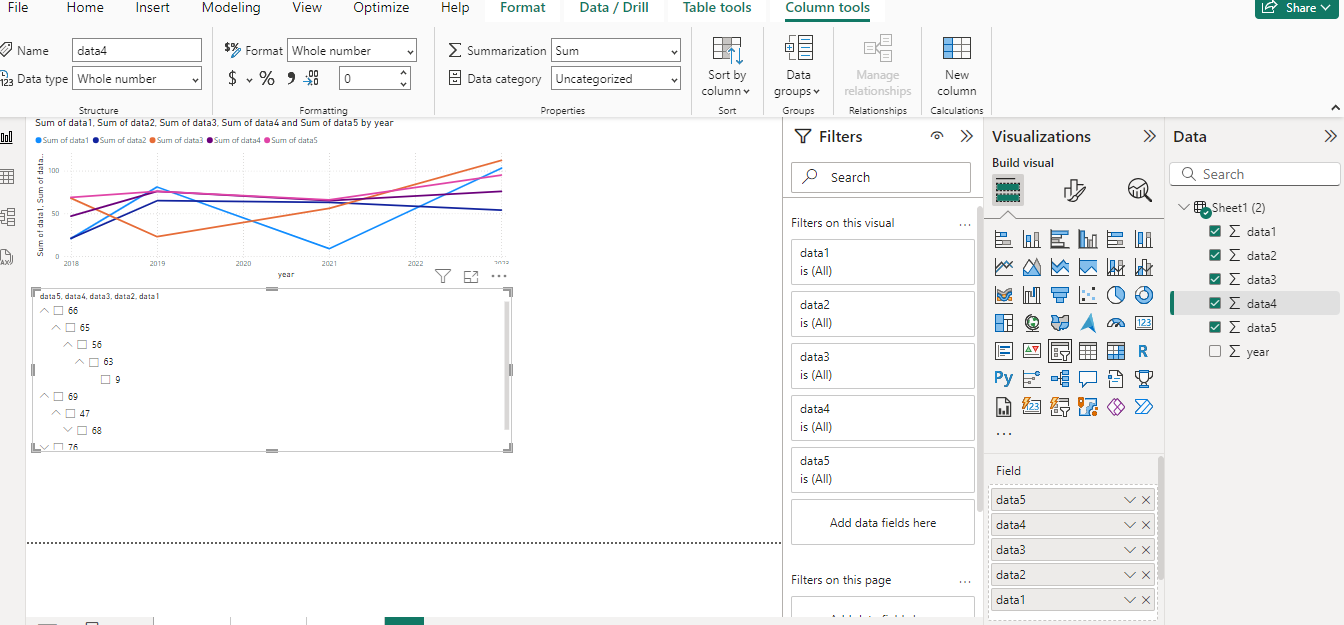Switch to the Table tools tab

pyautogui.click(x=717, y=8)
